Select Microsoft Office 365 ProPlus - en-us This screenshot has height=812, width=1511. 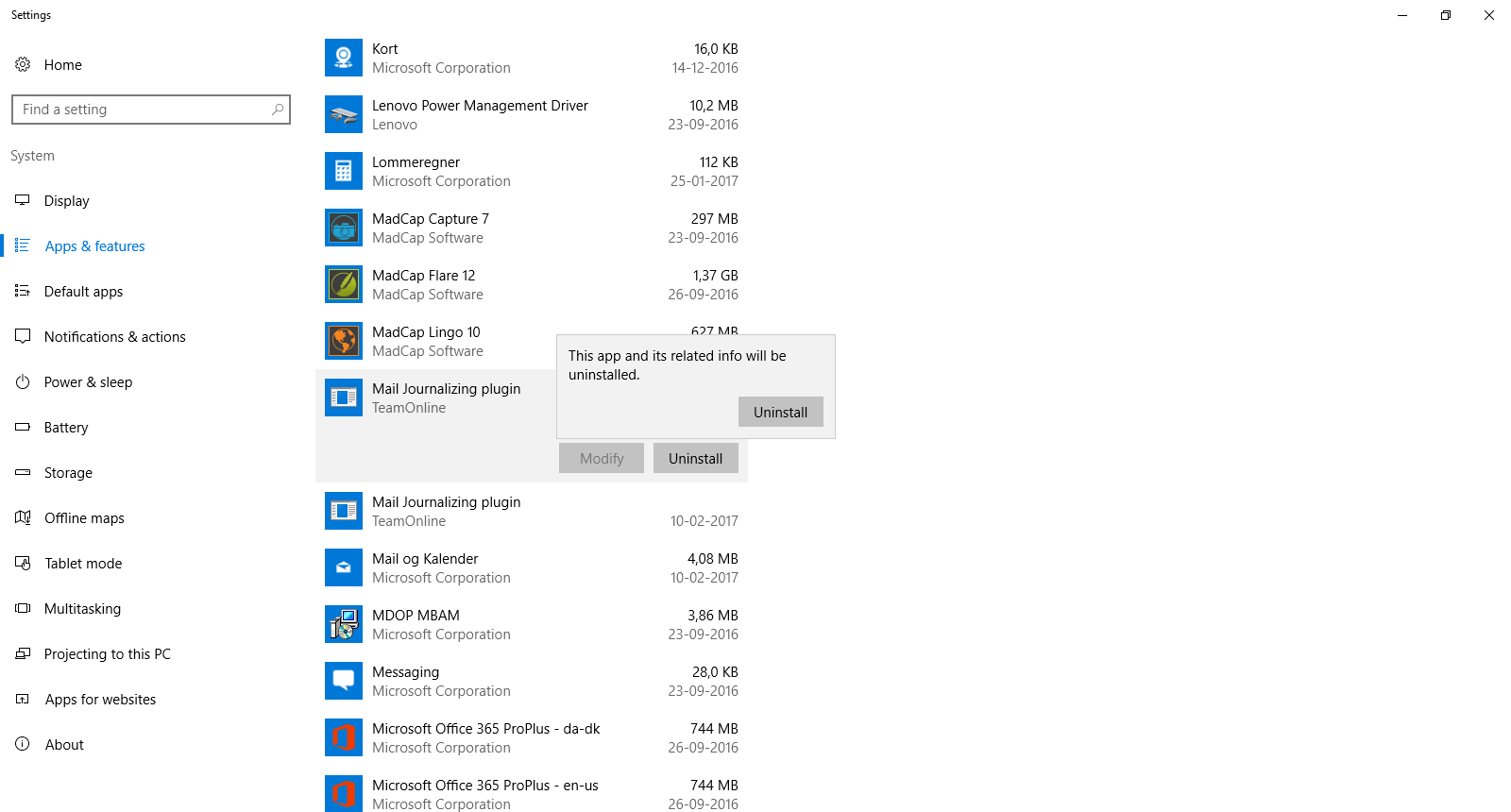532,791
